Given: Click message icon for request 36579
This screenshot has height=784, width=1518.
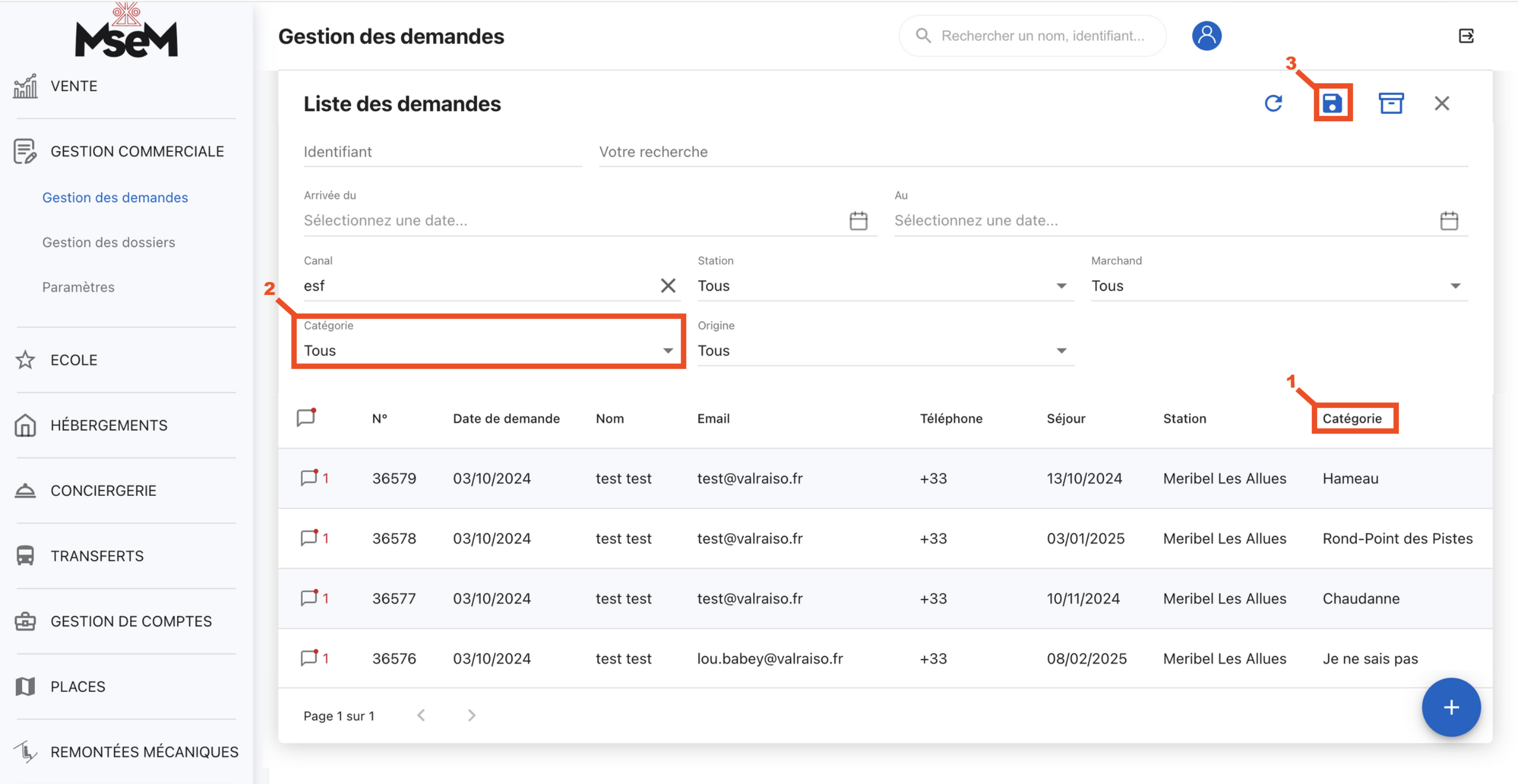Looking at the screenshot, I should [309, 478].
